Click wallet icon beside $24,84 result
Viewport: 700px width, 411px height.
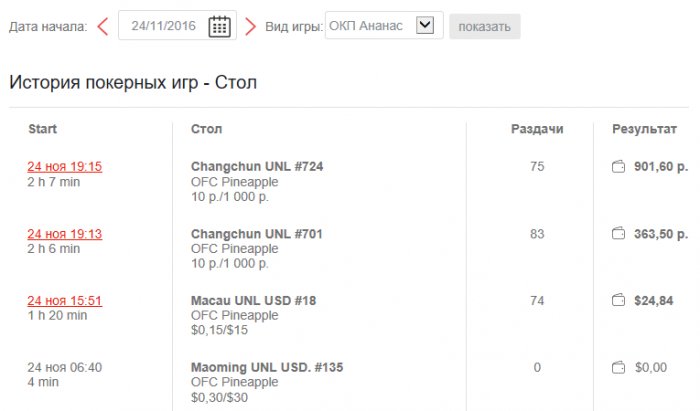618,300
